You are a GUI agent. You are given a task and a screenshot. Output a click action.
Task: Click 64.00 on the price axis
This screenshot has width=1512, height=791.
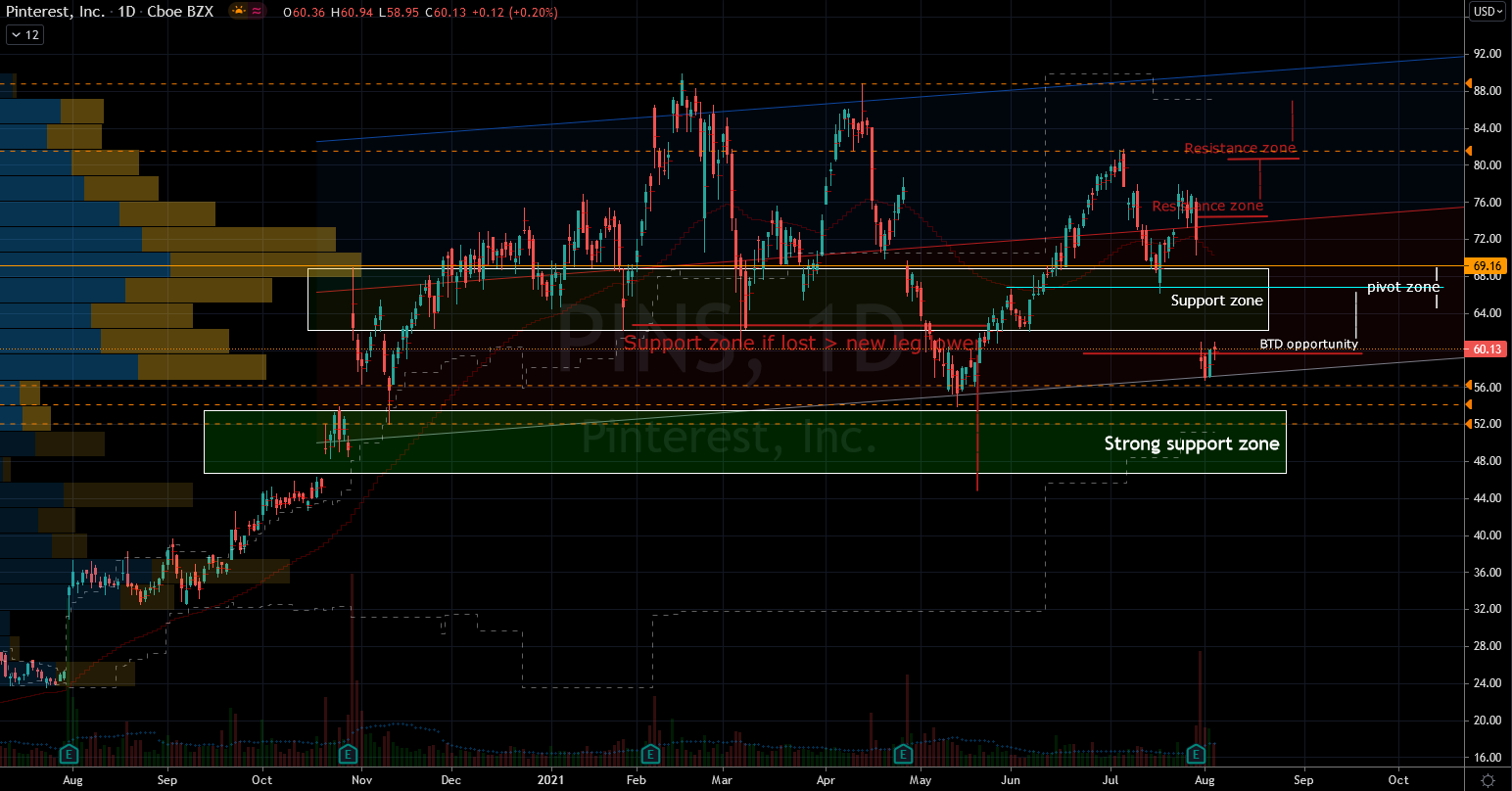click(x=1488, y=313)
